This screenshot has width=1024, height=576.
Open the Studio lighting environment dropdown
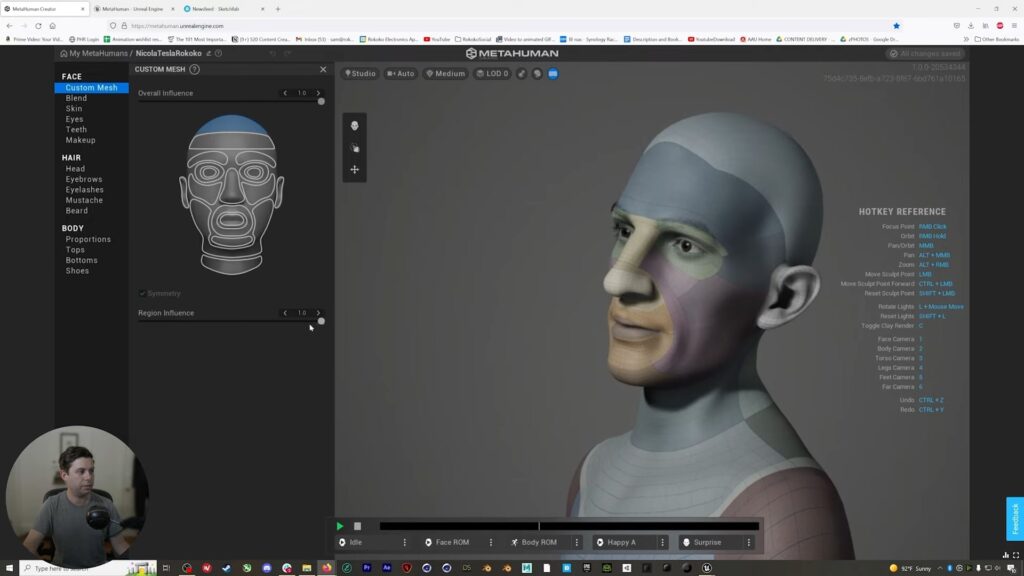pos(360,73)
